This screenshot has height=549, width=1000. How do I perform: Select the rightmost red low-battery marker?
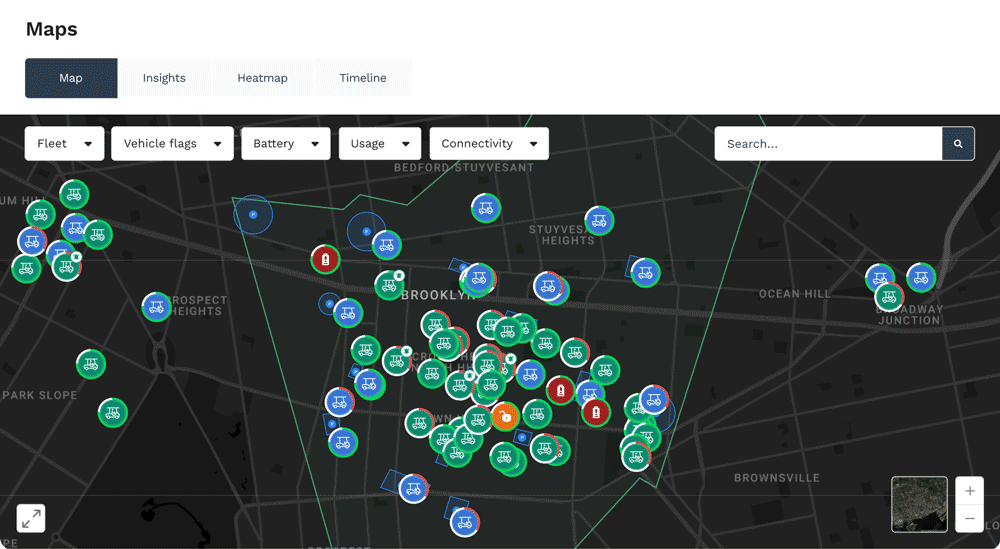point(596,412)
